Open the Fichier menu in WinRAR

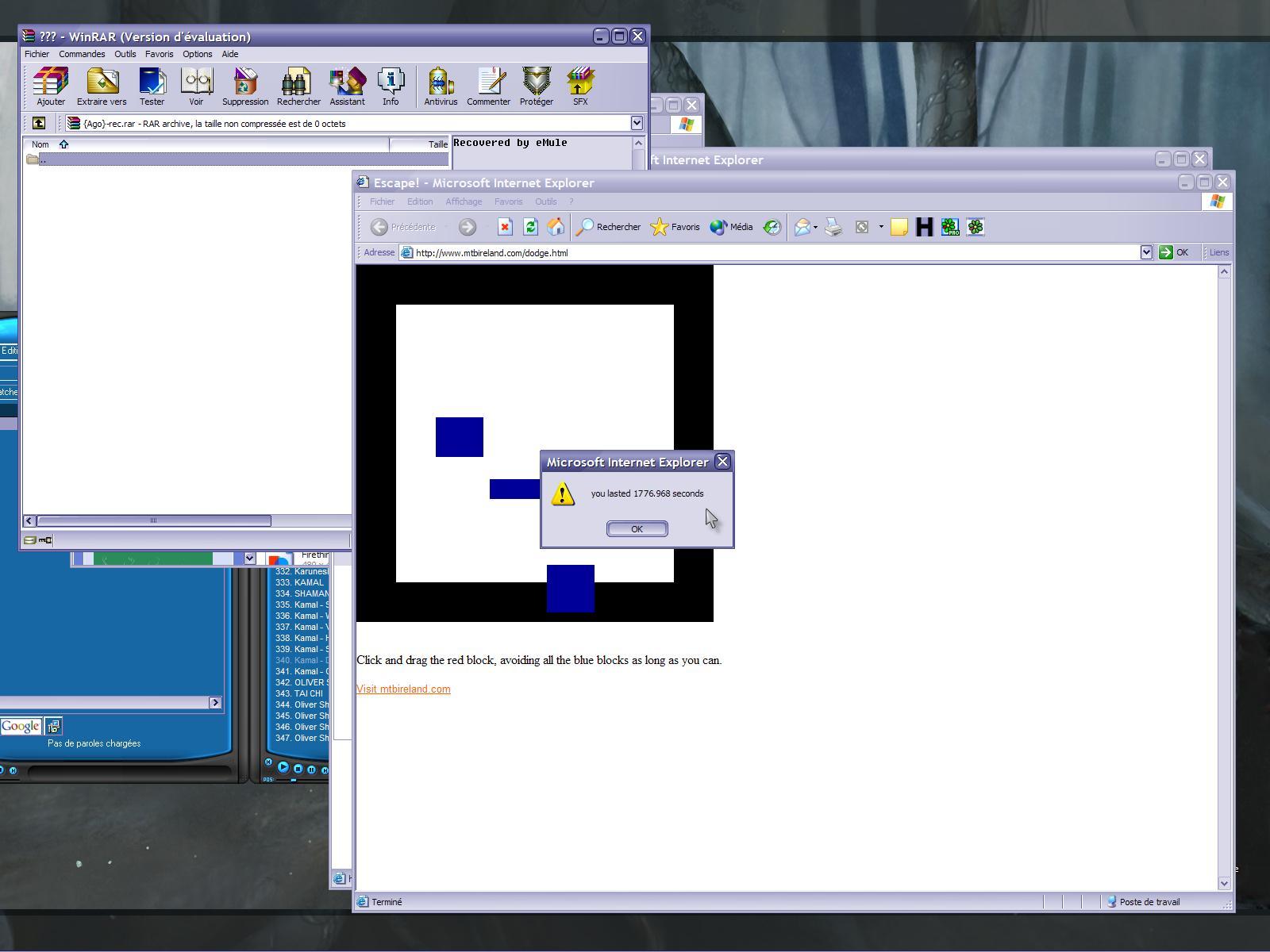point(37,54)
